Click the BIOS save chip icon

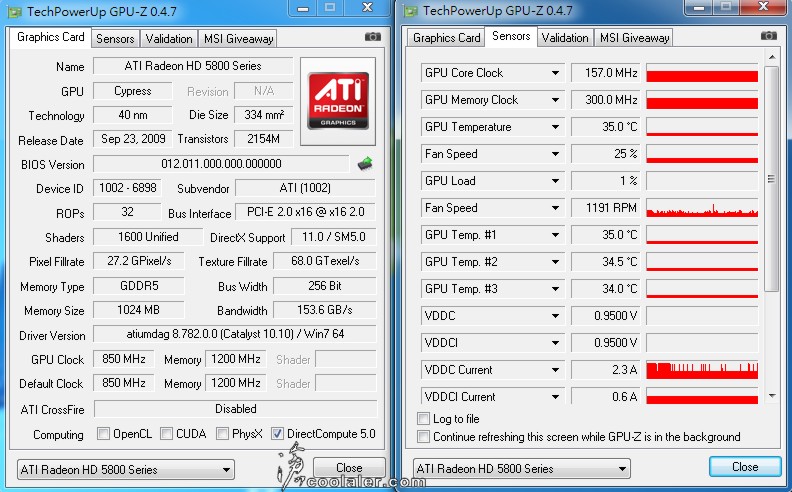365,164
